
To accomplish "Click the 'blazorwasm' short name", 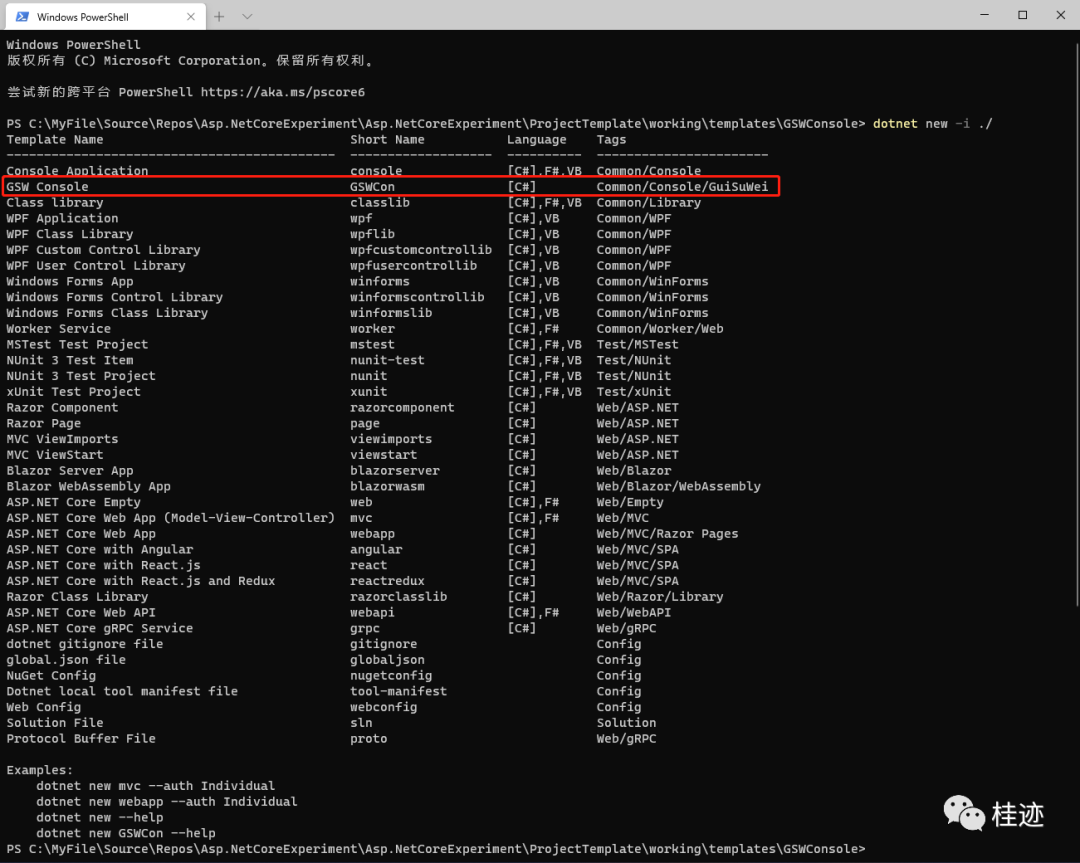I will (x=387, y=487).
